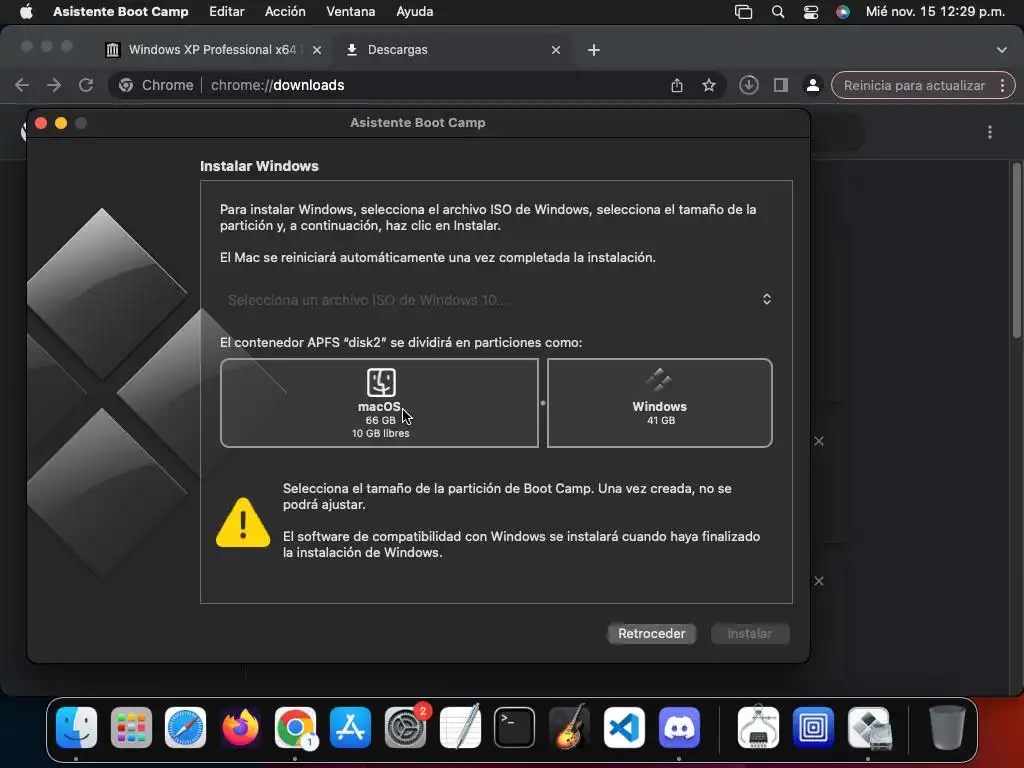This screenshot has width=1024, height=768.
Task: Open the Windows ISO file selector dropdown
Action: pyautogui.click(x=496, y=300)
